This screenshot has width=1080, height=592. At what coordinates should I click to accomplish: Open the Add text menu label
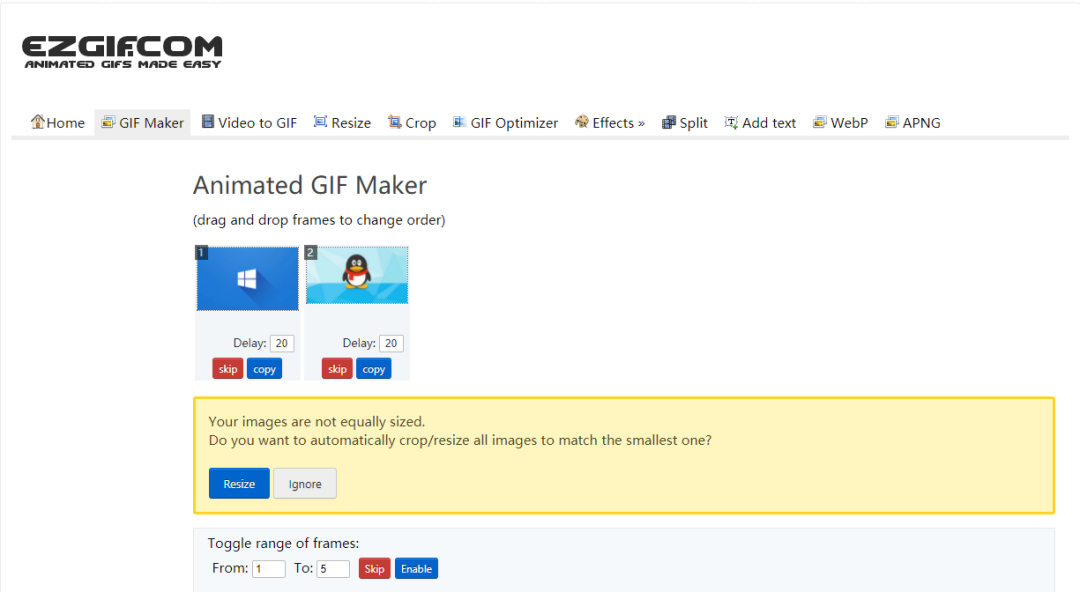[769, 123]
